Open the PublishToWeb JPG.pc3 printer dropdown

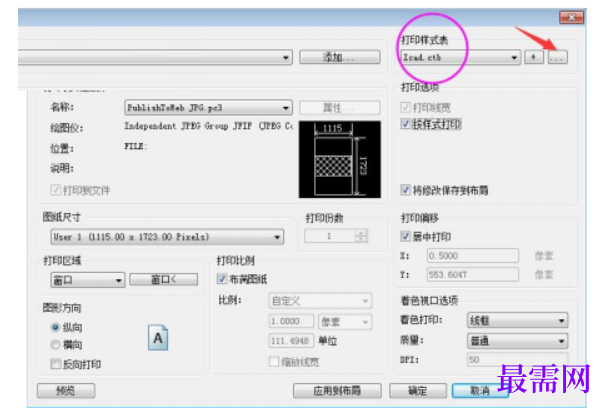click(208, 108)
